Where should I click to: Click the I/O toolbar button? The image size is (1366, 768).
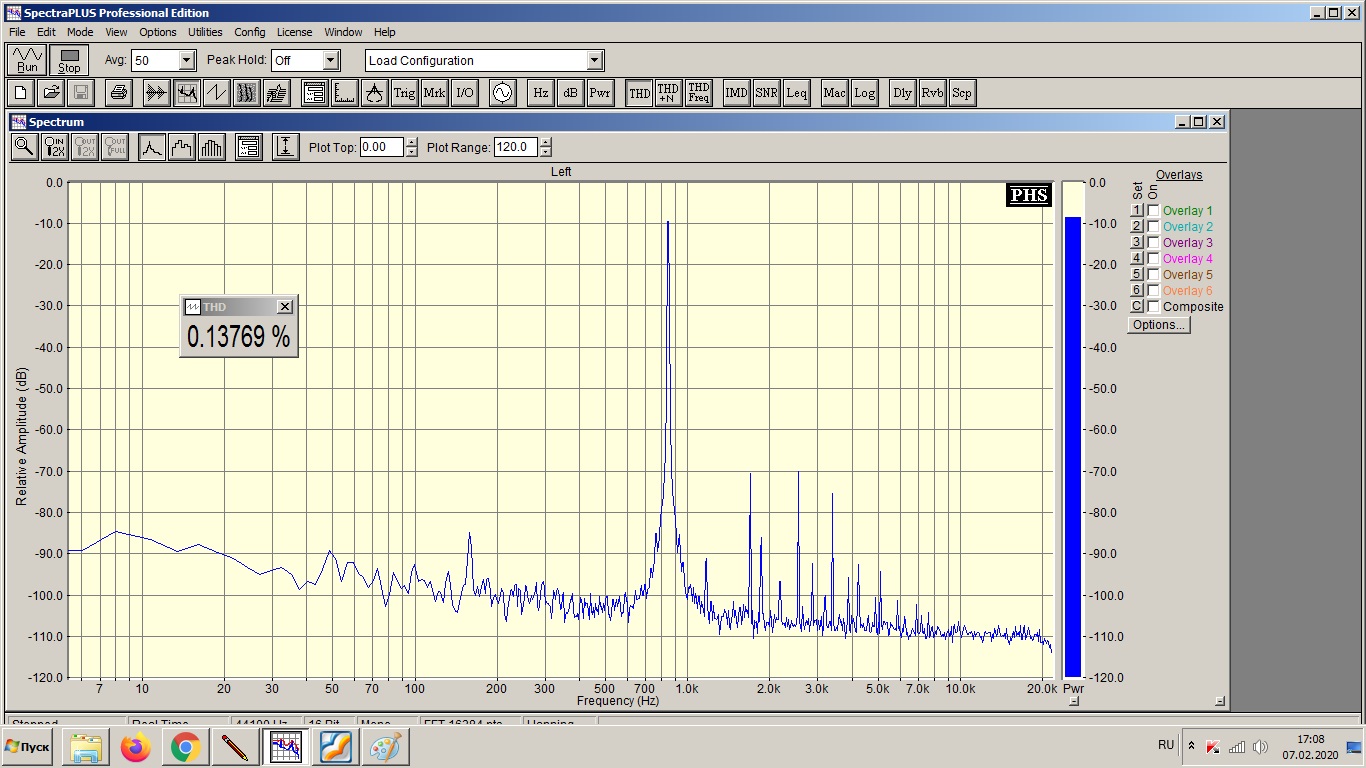464,93
